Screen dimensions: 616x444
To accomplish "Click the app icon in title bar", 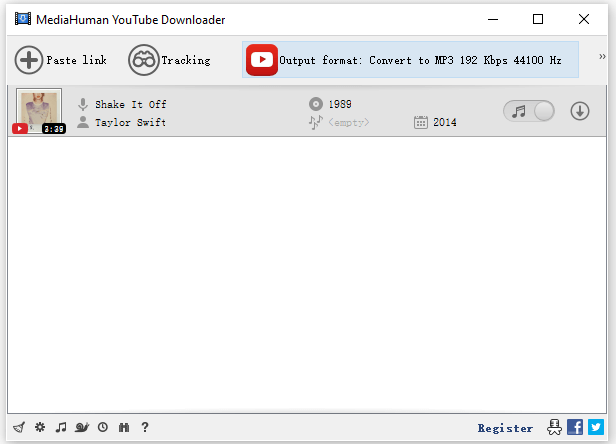I will pos(23,18).
